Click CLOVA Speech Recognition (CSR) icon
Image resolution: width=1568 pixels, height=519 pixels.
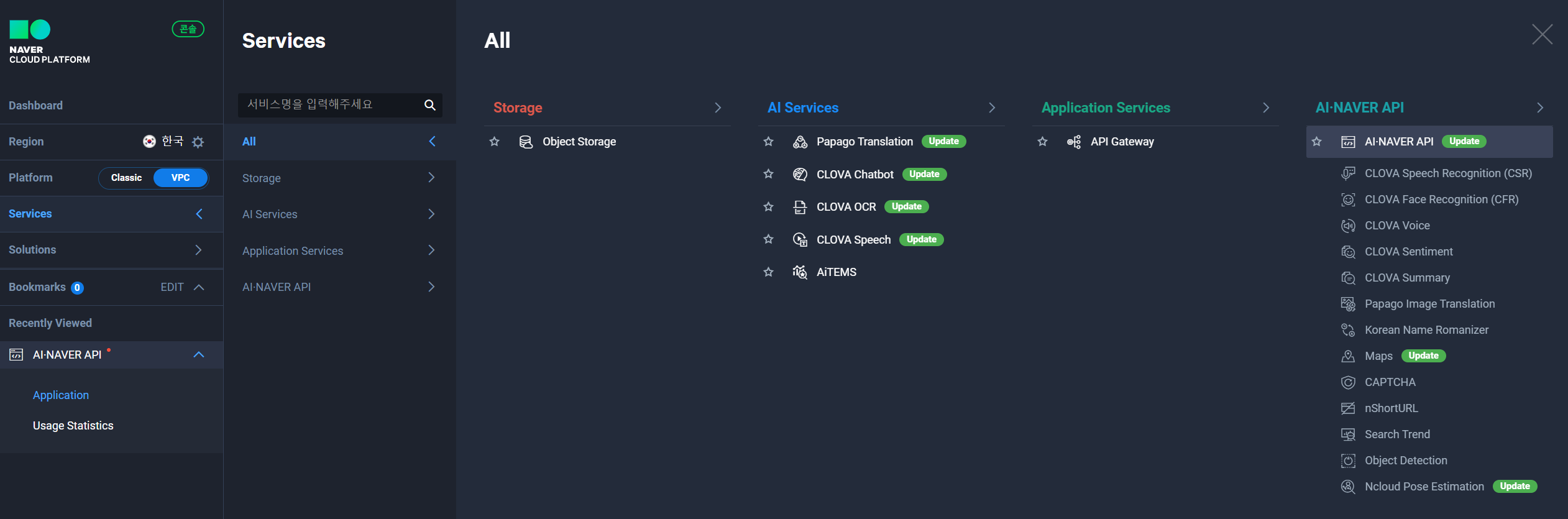pyautogui.click(x=1348, y=173)
